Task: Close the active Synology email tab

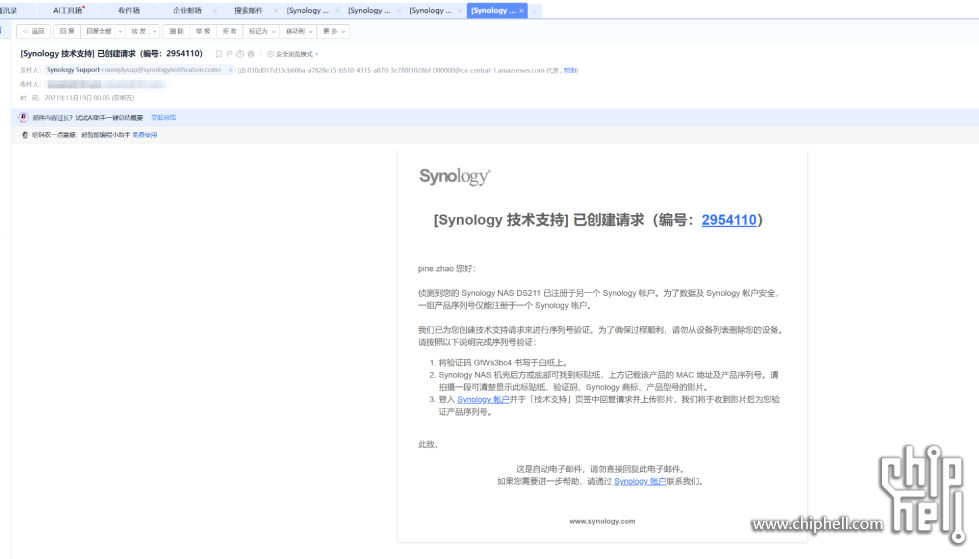Action: [x=521, y=11]
